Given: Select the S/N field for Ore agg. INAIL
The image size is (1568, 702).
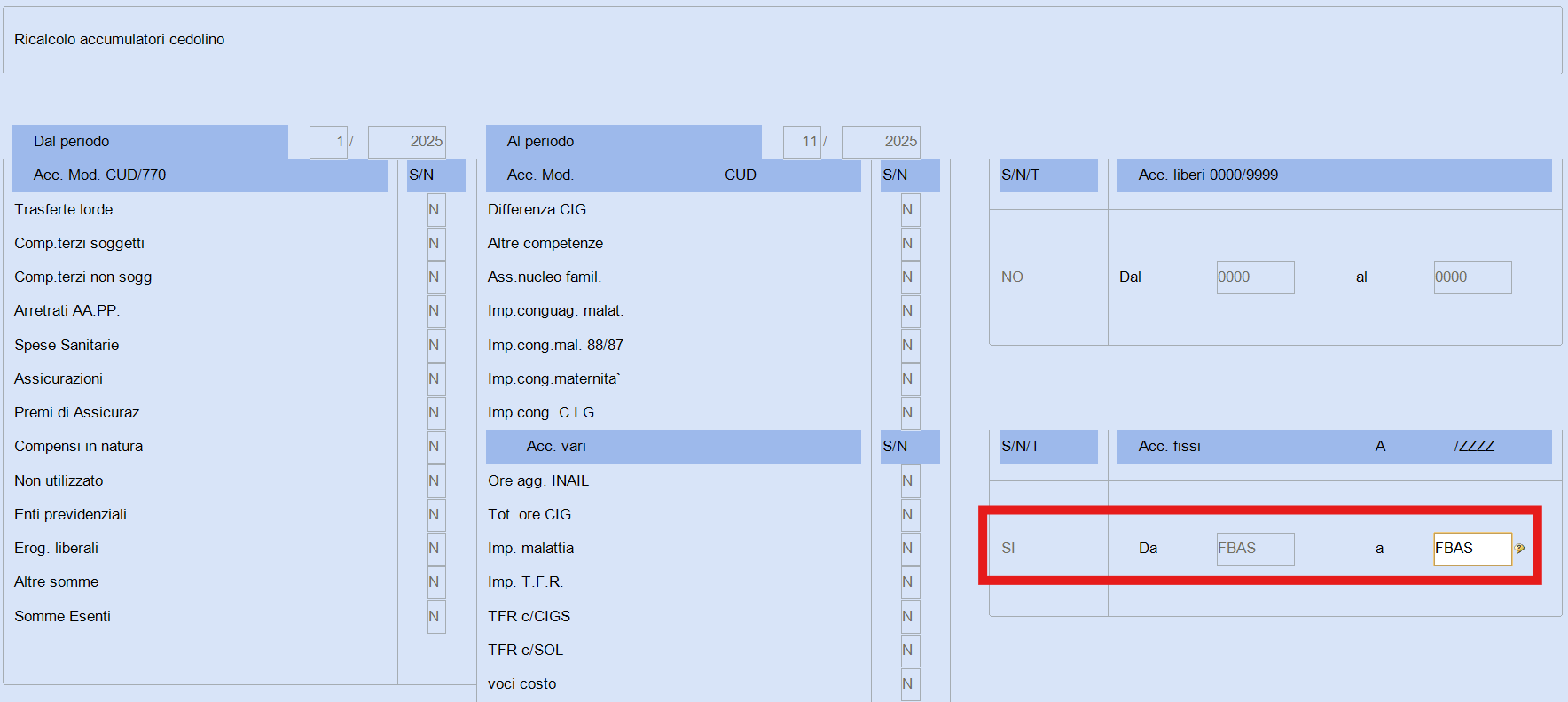Looking at the screenshot, I should pyautogui.click(x=910, y=481).
